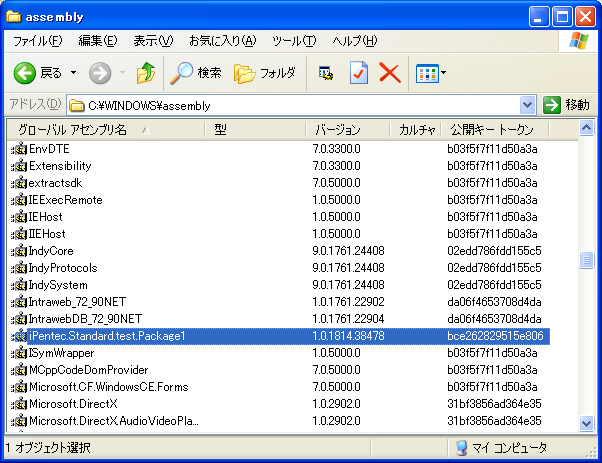The width and height of the screenshot is (602, 463).
Task: Click the cache settings toolbar icon
Action: pyautogui.click(x=326, y=73)
